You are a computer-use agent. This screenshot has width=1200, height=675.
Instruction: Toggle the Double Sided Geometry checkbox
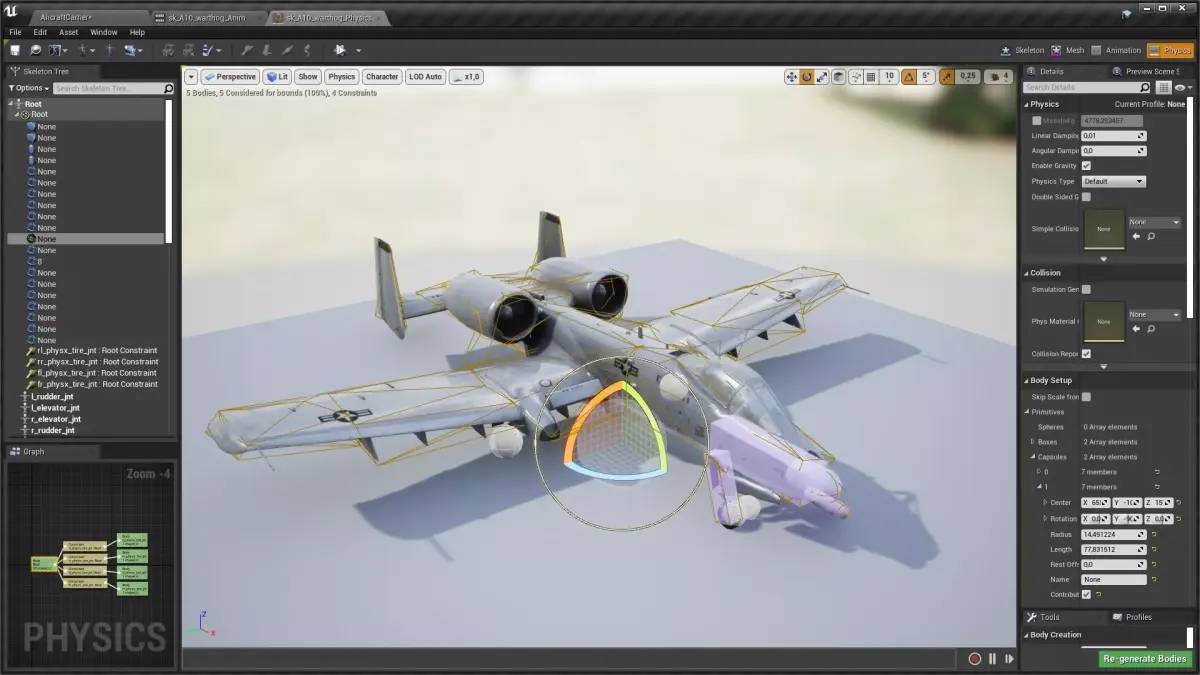pos(1086,197)
